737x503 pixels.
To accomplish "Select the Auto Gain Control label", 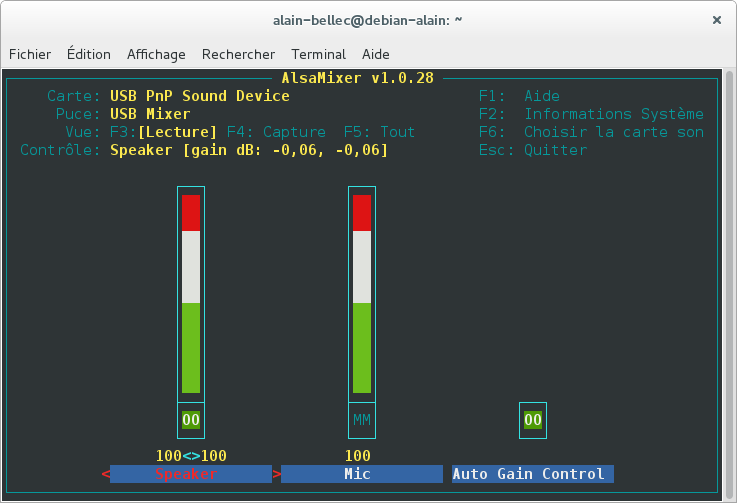I will 533,474.
